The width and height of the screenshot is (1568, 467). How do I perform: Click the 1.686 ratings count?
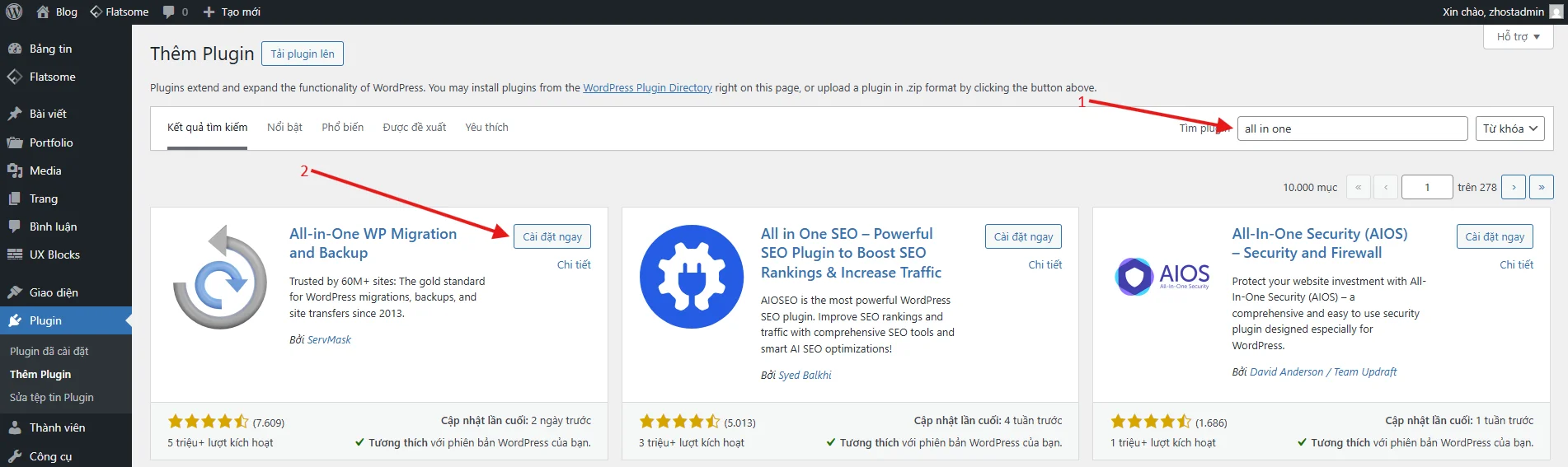[1211, 423]
